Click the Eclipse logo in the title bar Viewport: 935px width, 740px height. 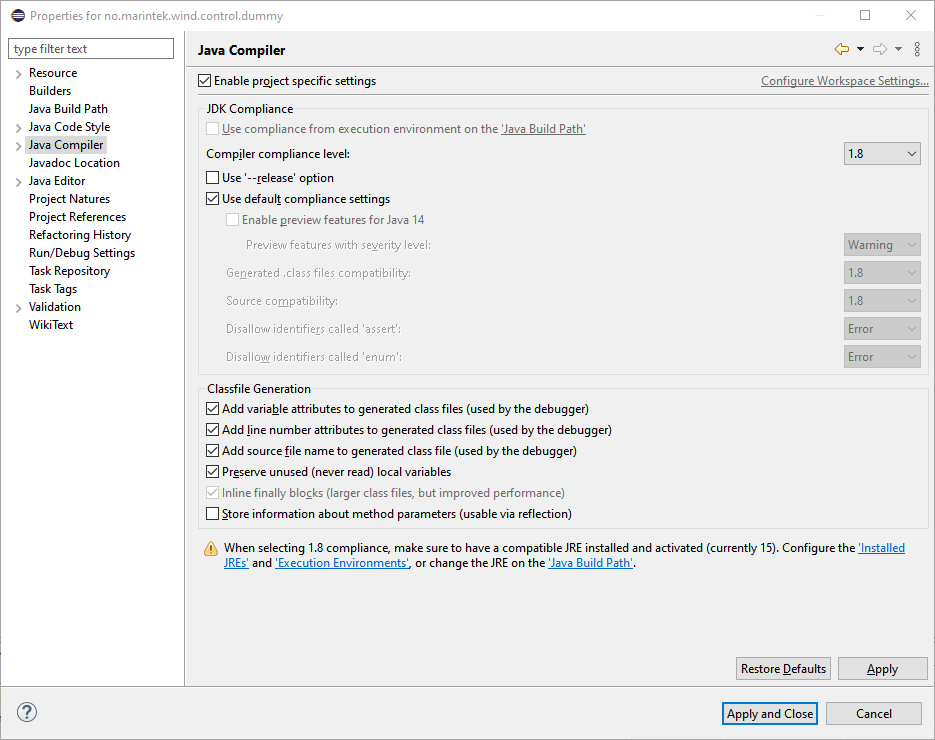(15, 15)
